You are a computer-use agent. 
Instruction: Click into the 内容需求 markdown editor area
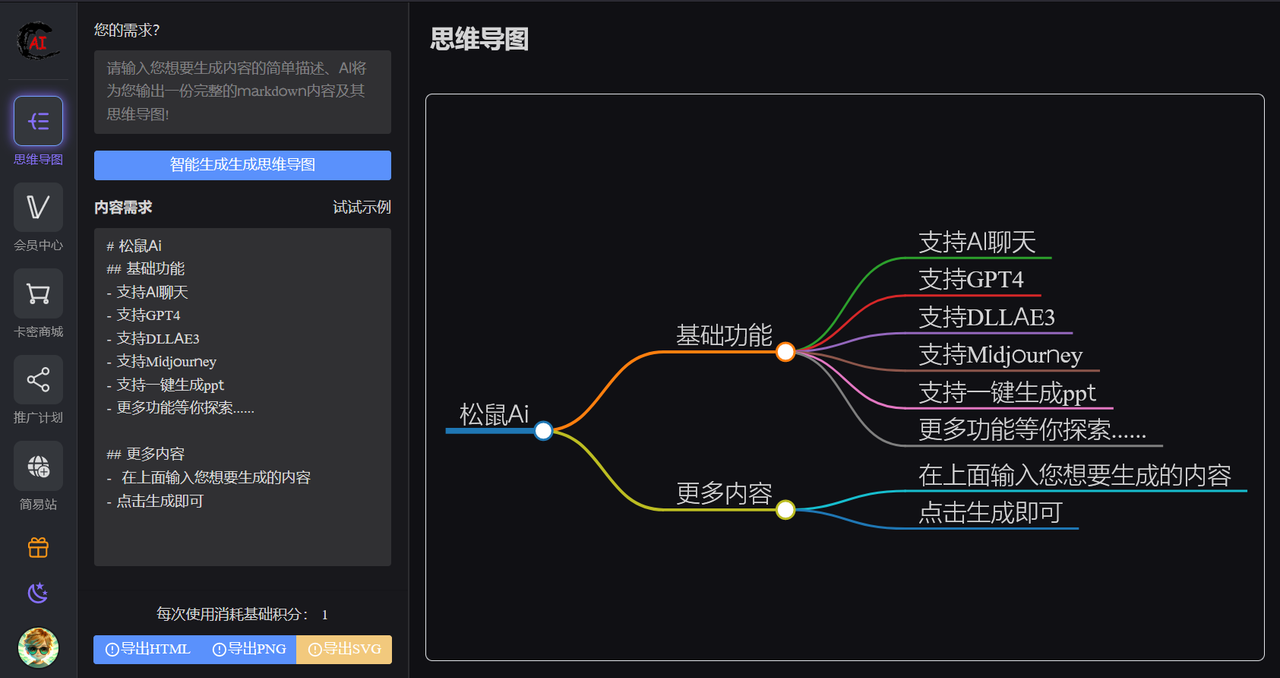242,397
